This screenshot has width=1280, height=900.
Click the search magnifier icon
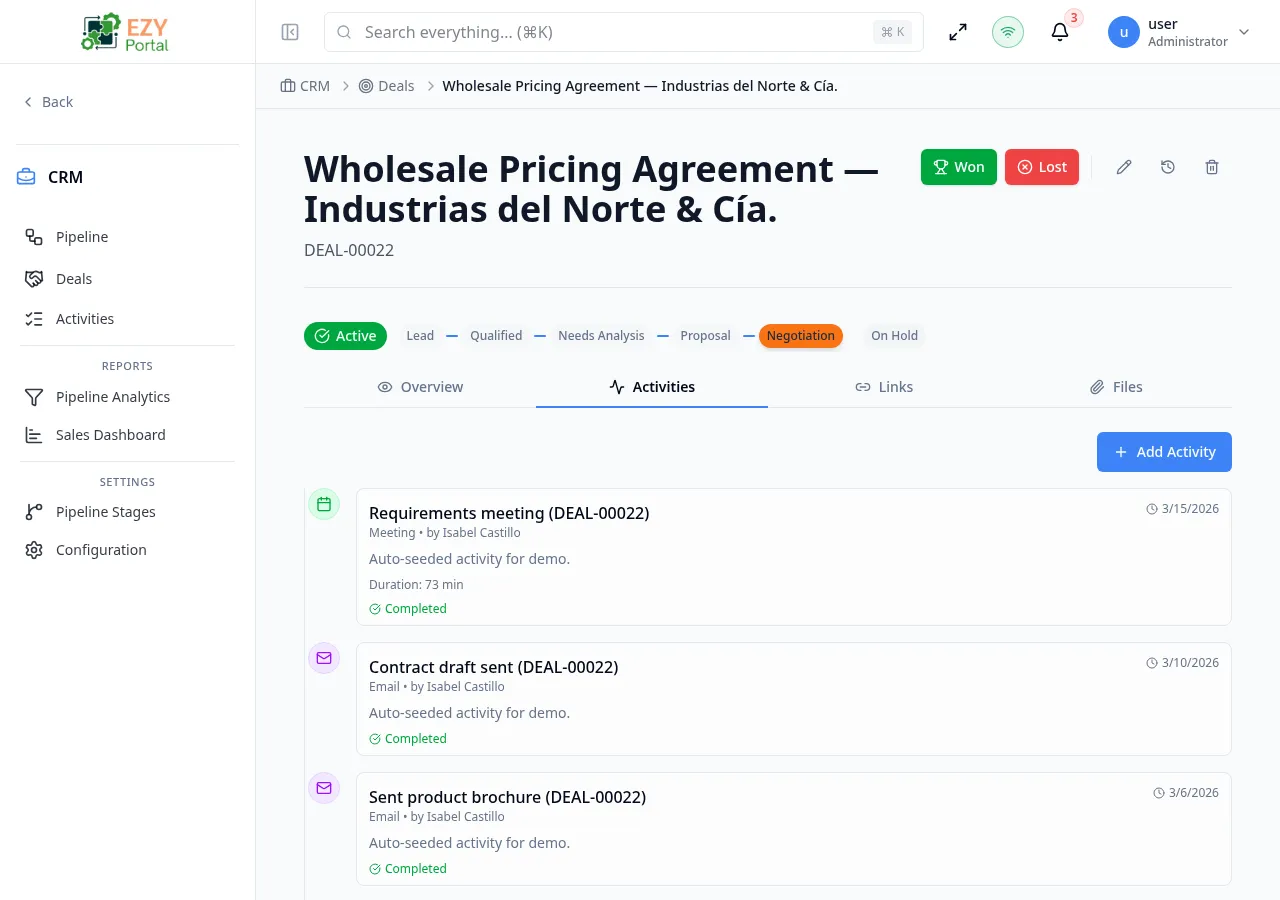[x=344, y=32]
